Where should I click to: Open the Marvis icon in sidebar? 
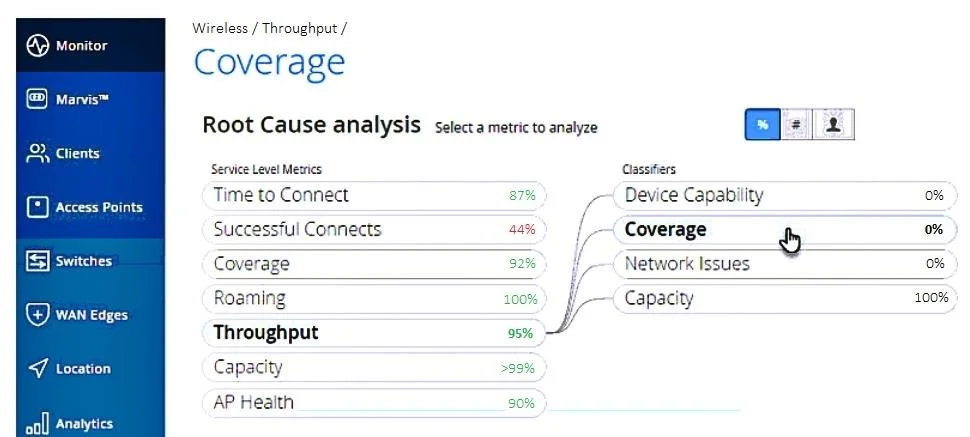[x=37, y=99]
